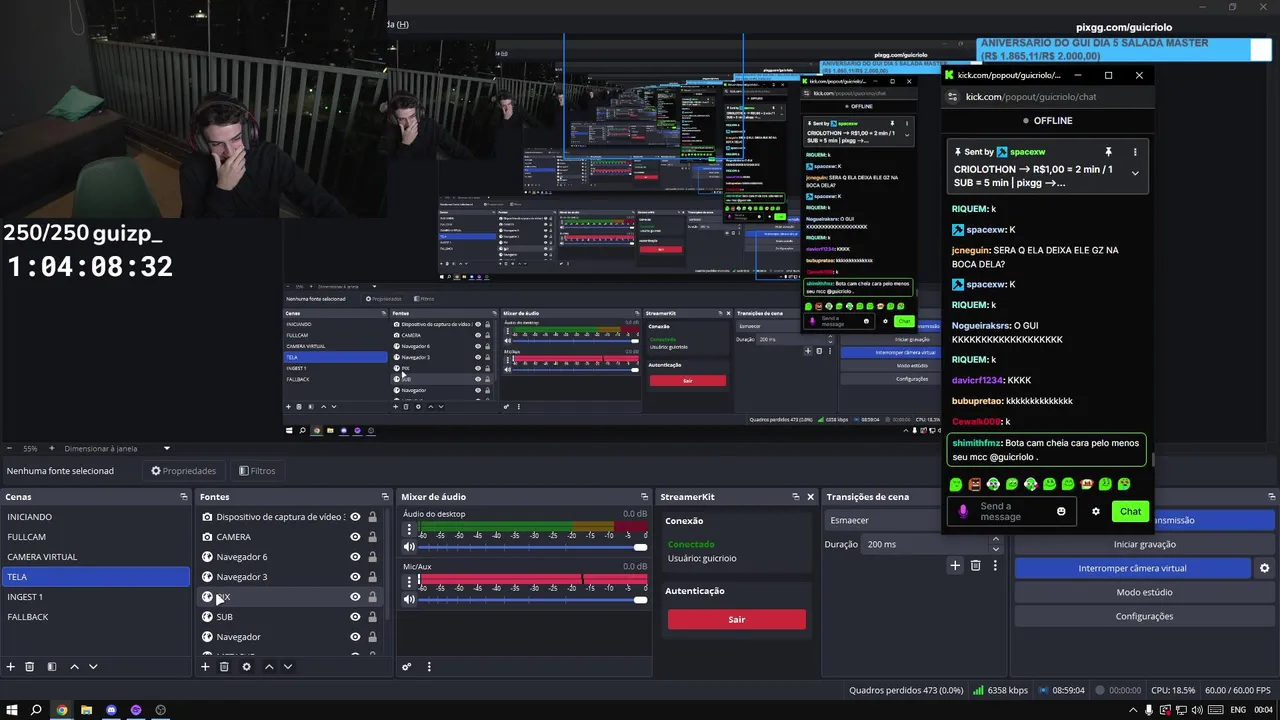Viewport: 1280px width, 720px height.
Task: Remove selected scene with trash icon in Cenas
Action: (30, 667)
